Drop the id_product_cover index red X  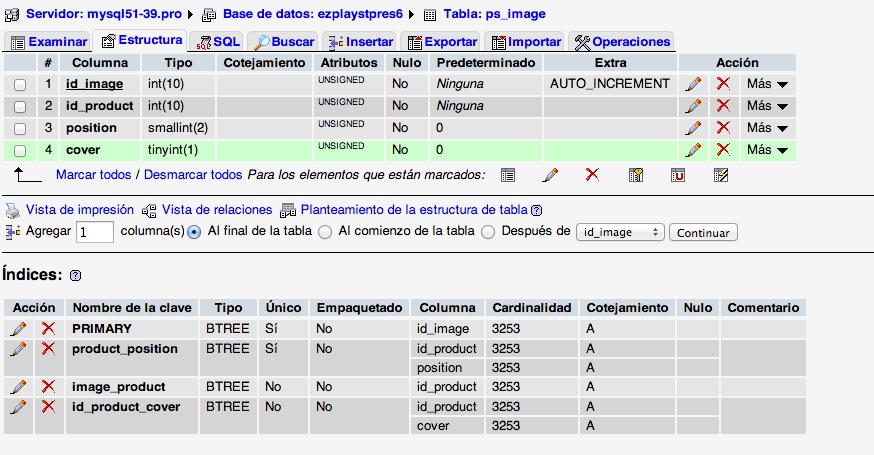point(48,406)
